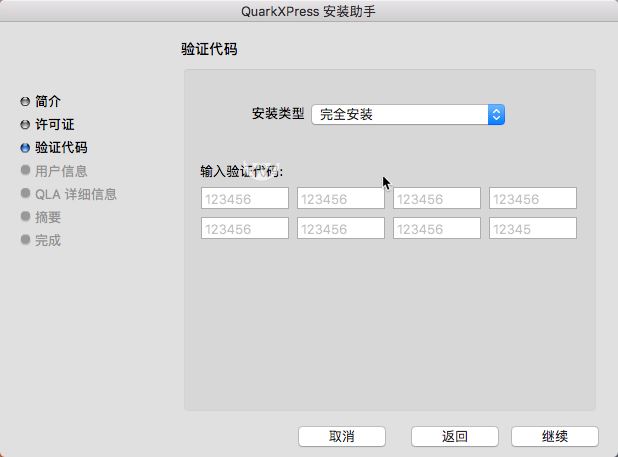Click the second verification code field in bottom row
618x457 pixels.
coord(341,228)
